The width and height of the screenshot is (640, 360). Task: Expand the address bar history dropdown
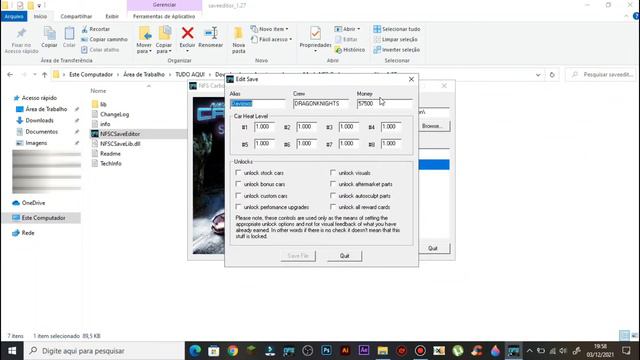[538, 75]
